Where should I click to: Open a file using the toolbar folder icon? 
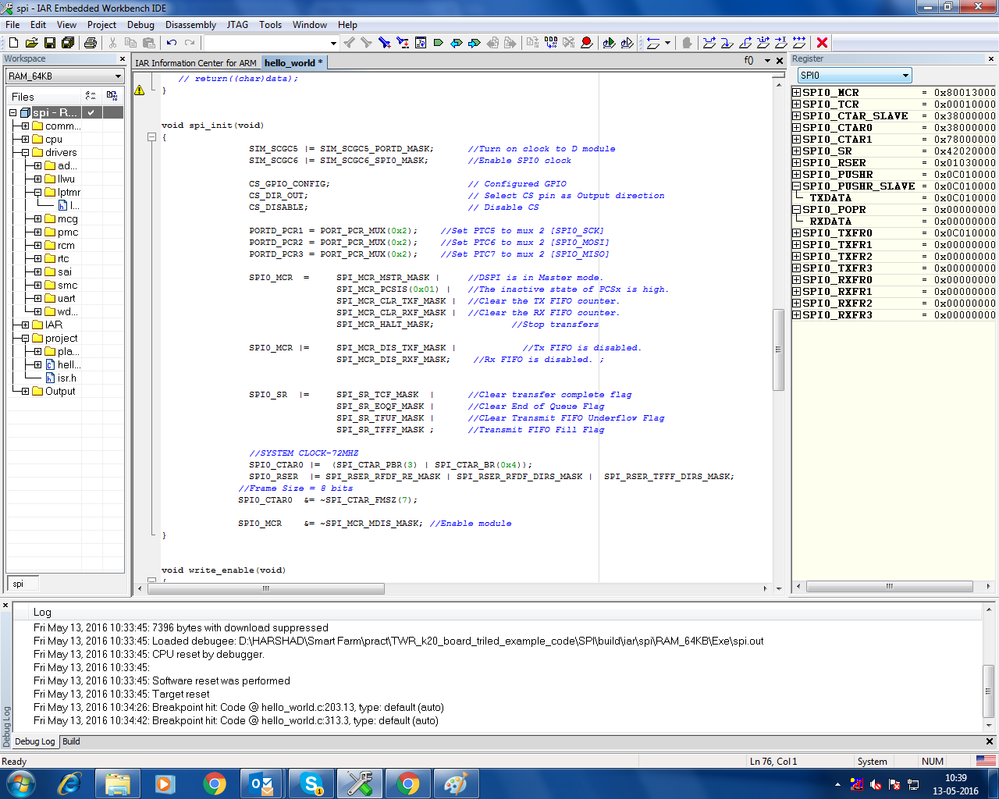click(31, 43)
